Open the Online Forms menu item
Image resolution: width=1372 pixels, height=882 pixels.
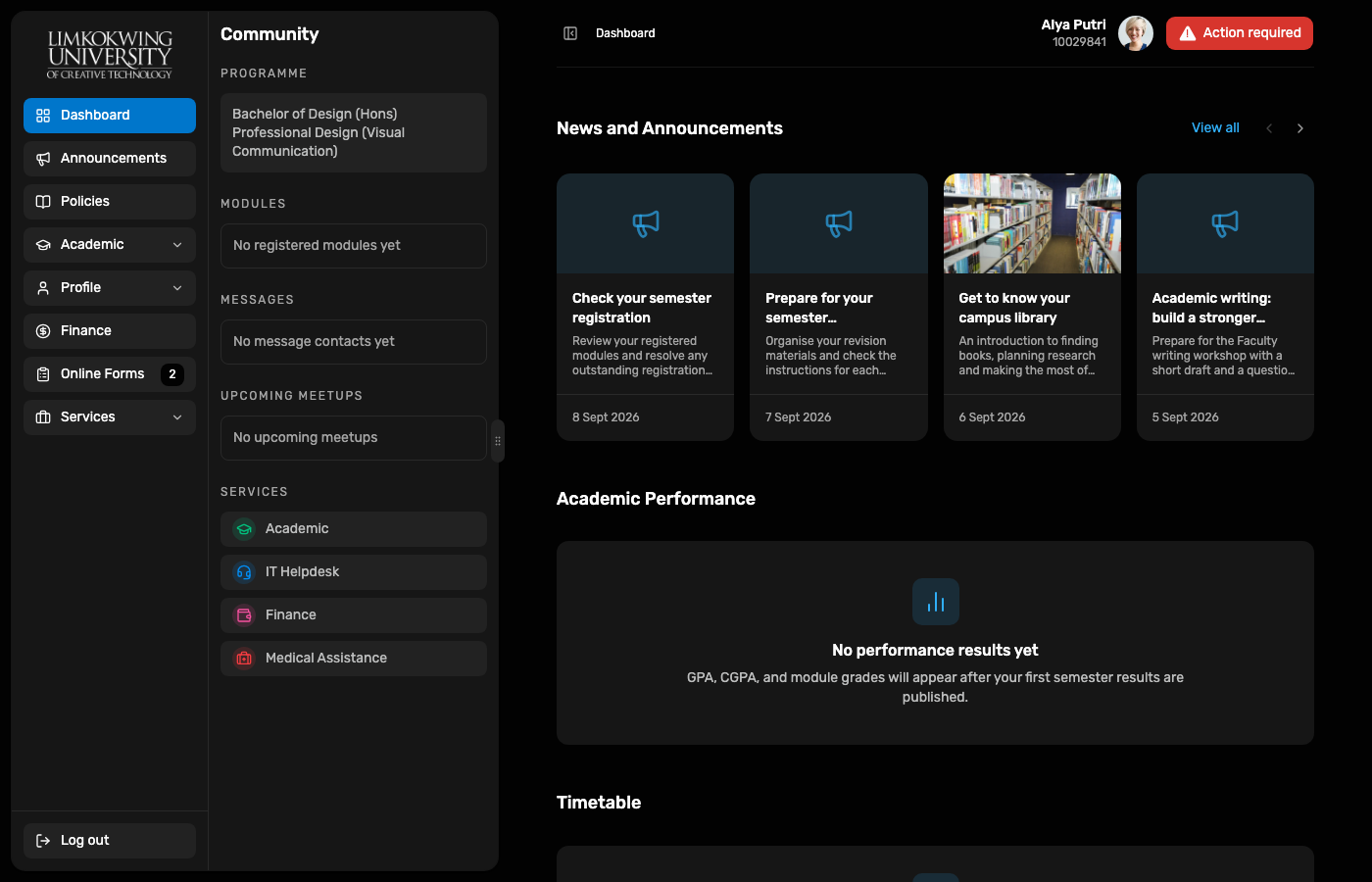pyautogui.click(x=110, y=374)
